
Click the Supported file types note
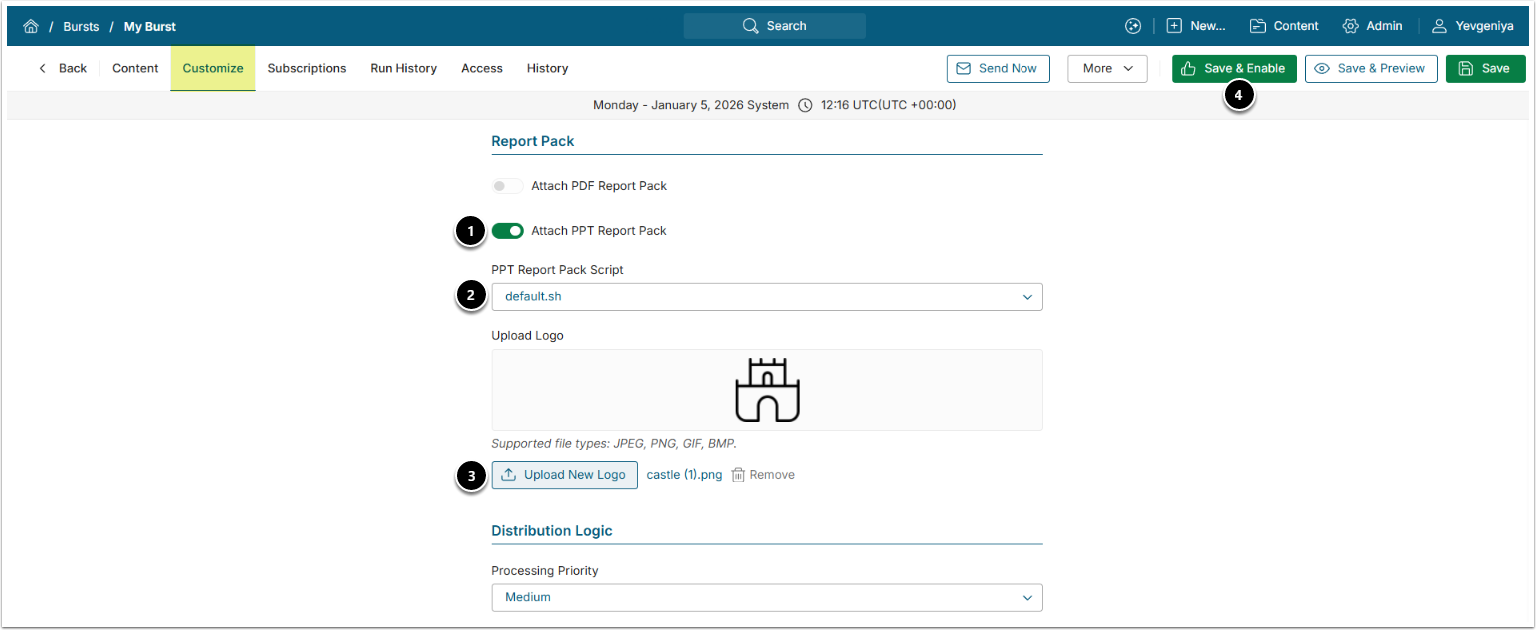click(x=614, y=443)
